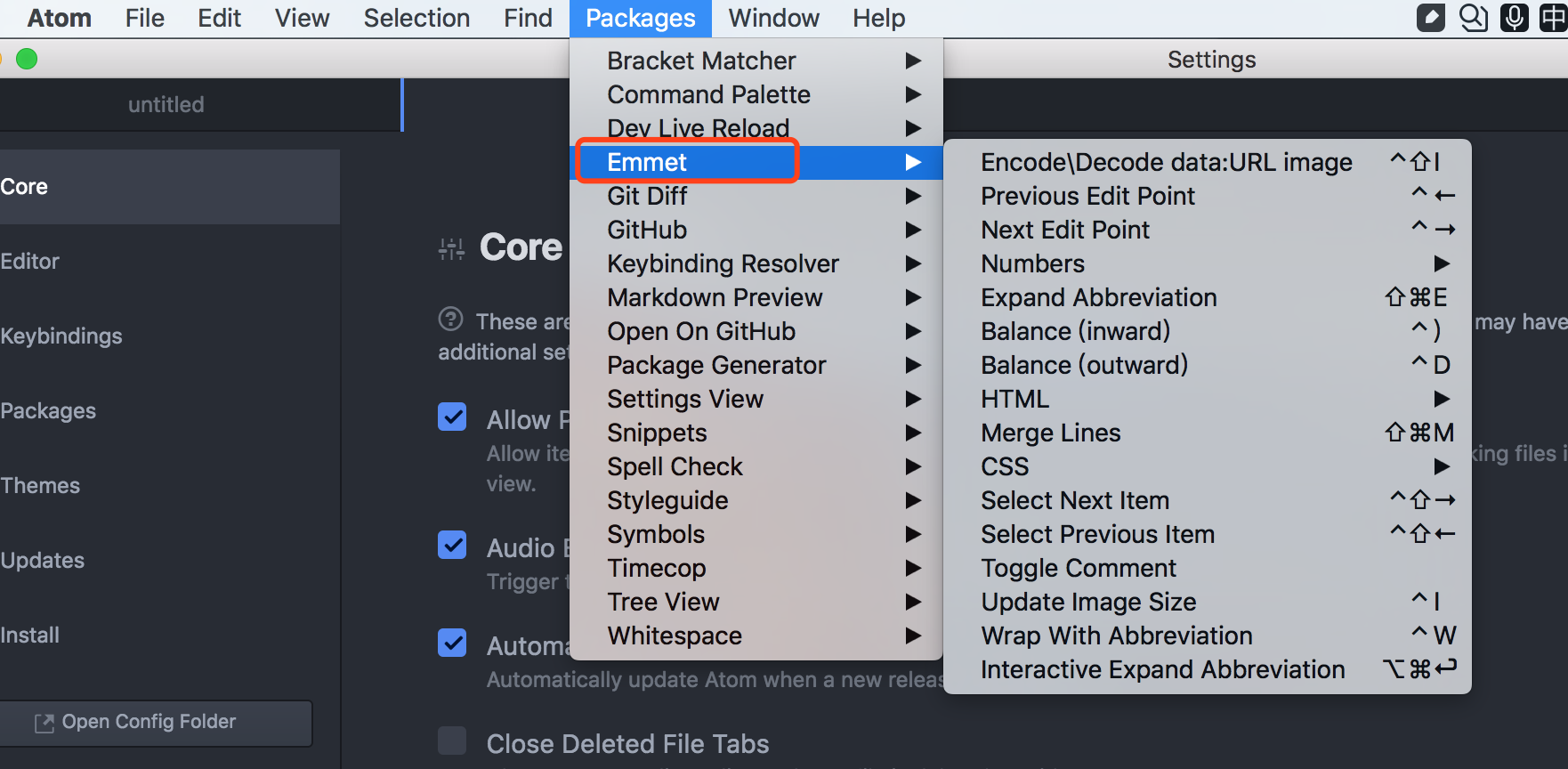
Task: Go to Keybindings settings section
Action: coord(62,336)
